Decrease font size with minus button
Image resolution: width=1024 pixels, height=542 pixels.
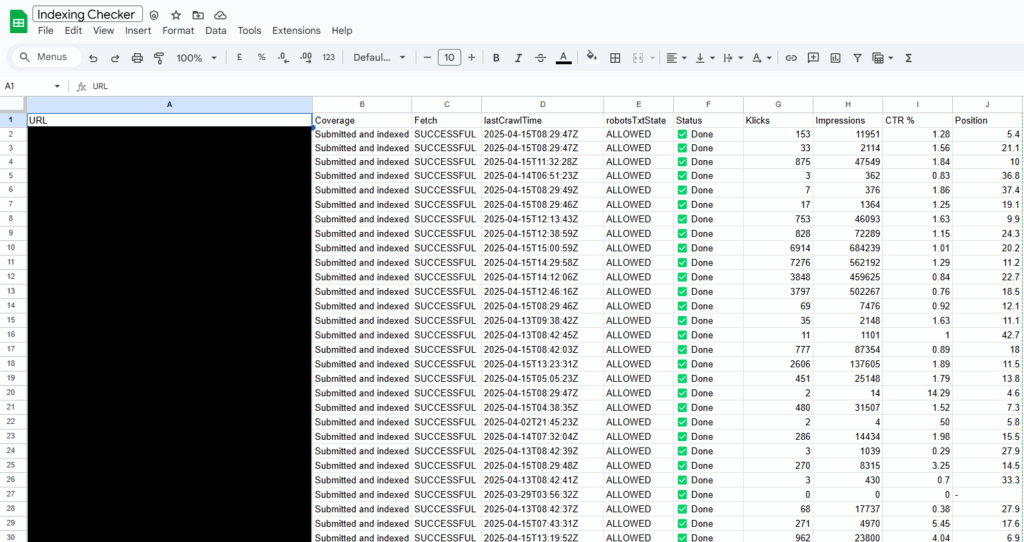pyautogui.click(x=427, y=57)
